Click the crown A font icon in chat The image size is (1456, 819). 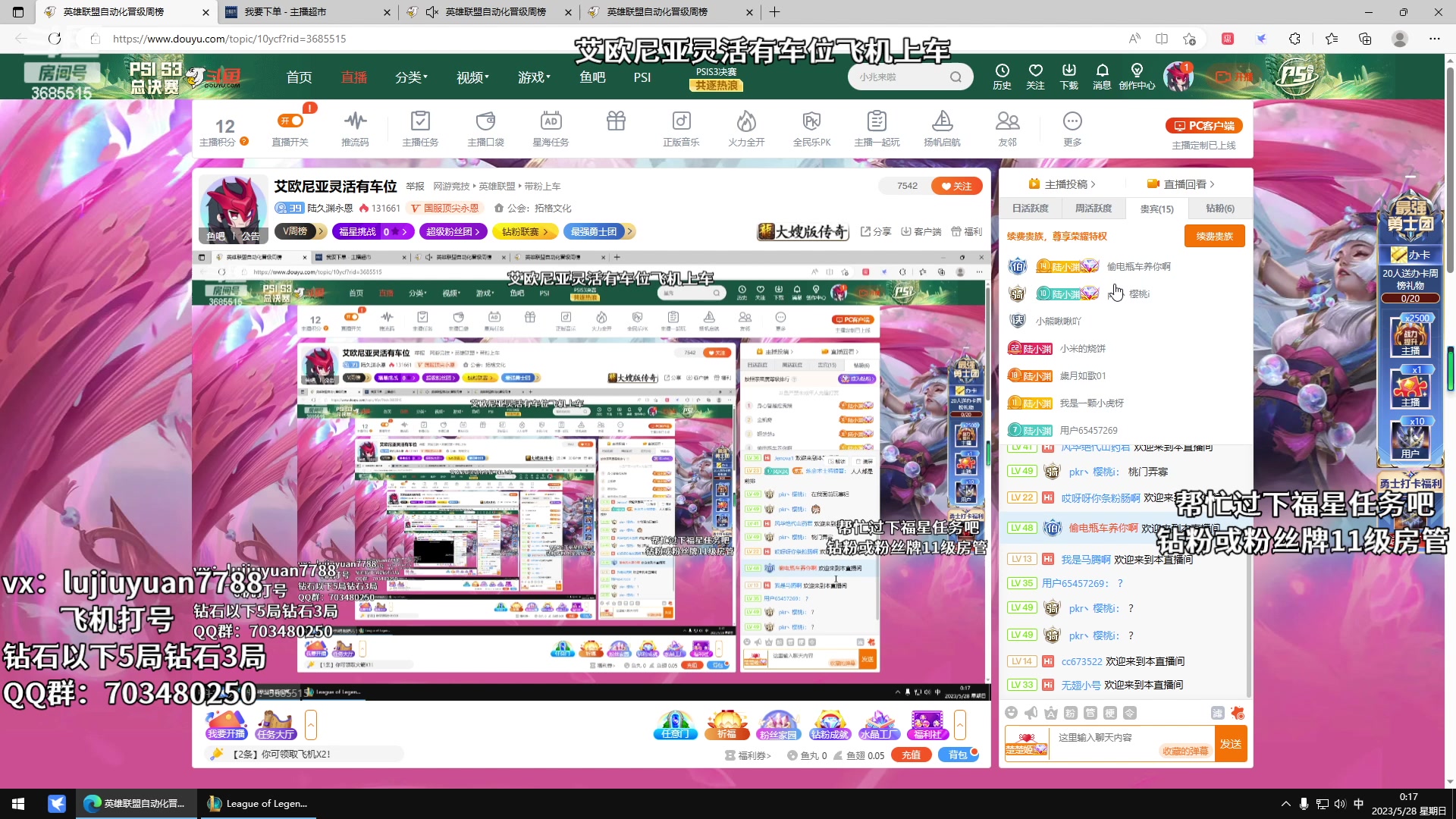1050,713
